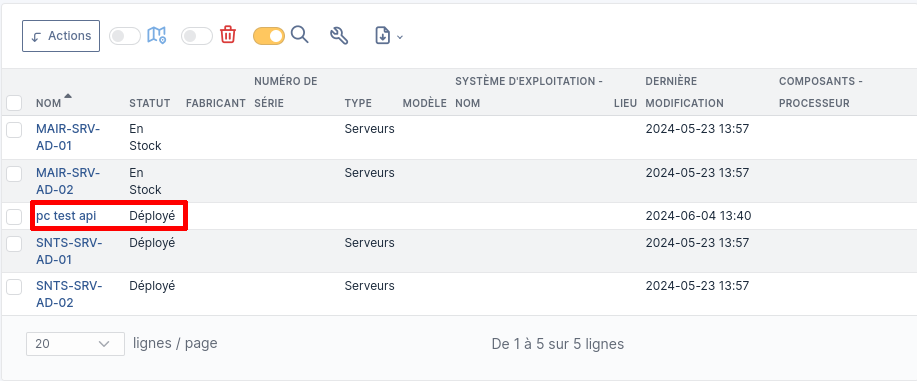This screenshot has width=917, height=381.
Task: Click Déployé status of SNTS-SRV-AD-01
Action: 152,243
